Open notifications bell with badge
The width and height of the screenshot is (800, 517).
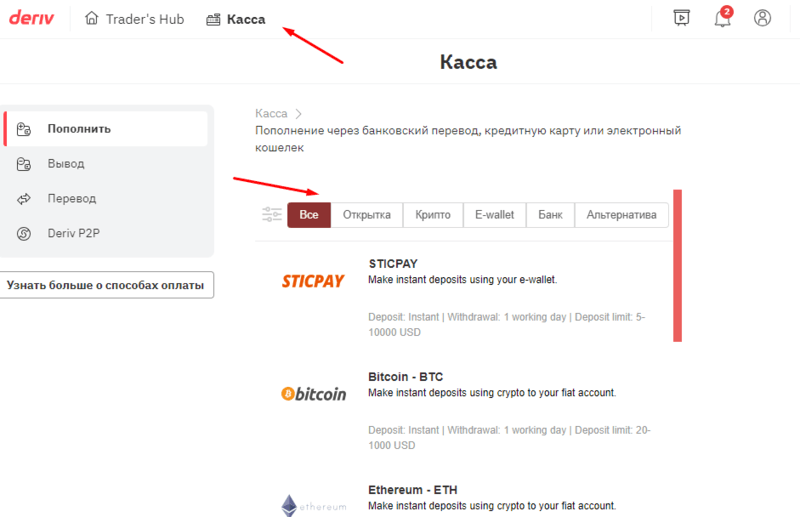click(x=723, y=17)
